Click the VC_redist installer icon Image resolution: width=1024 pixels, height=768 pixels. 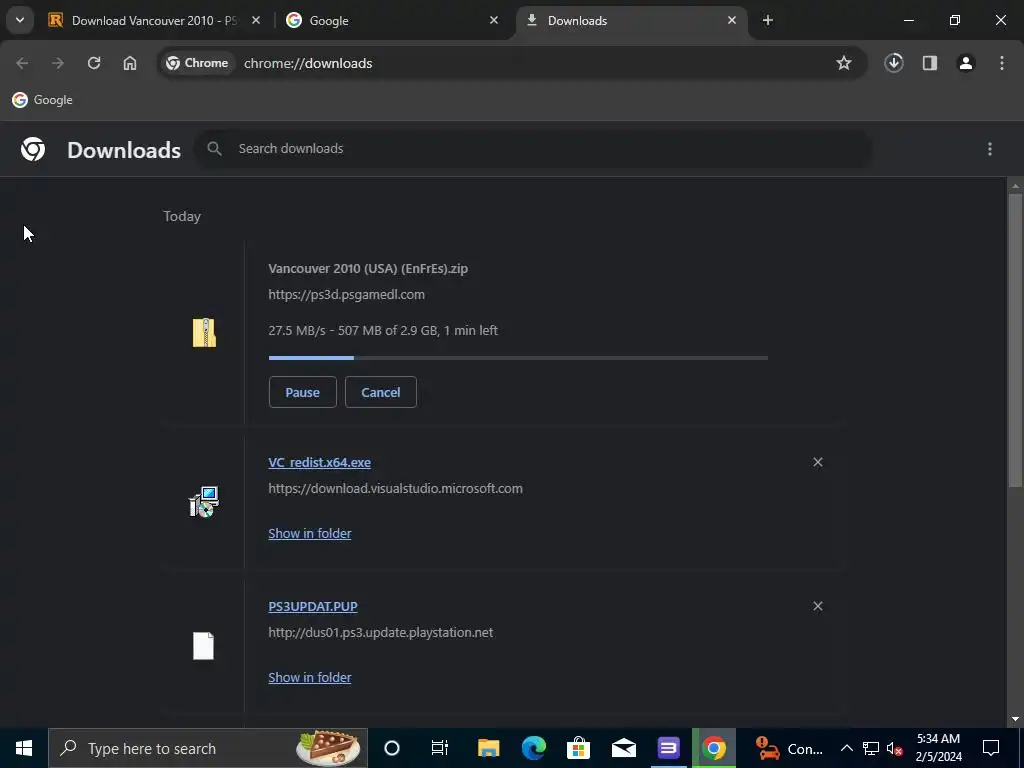pyautogui.click(x=204, y=502)
